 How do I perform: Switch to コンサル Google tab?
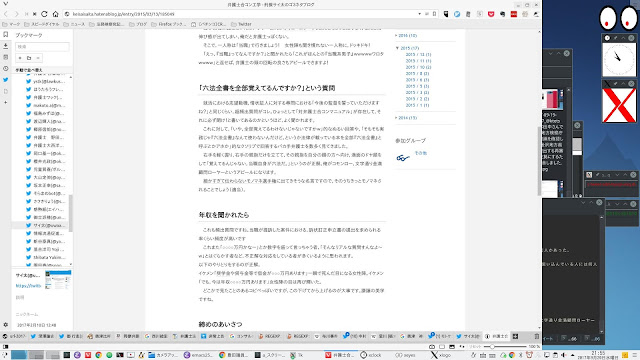(242, 336)
